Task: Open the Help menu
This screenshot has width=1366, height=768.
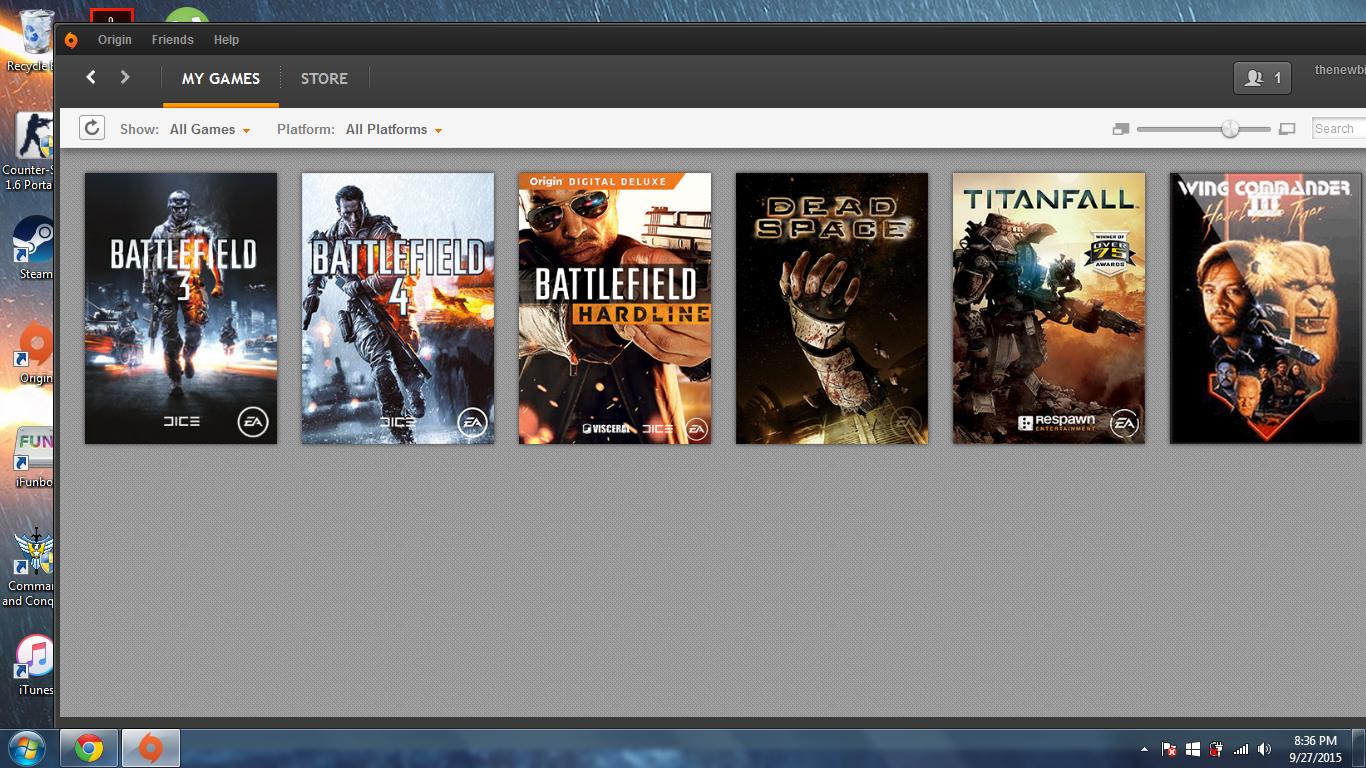Action: (x=226, y=40)
